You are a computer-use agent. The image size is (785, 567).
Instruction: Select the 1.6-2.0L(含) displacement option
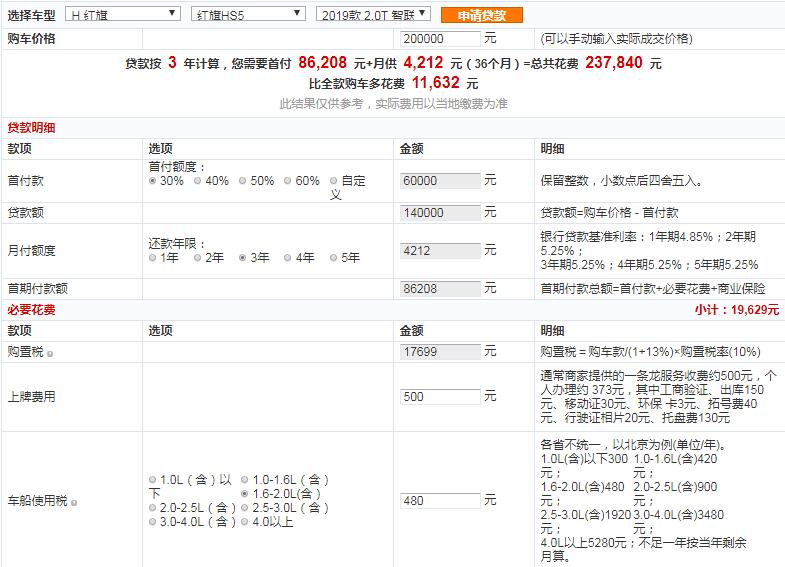point(245,494)
